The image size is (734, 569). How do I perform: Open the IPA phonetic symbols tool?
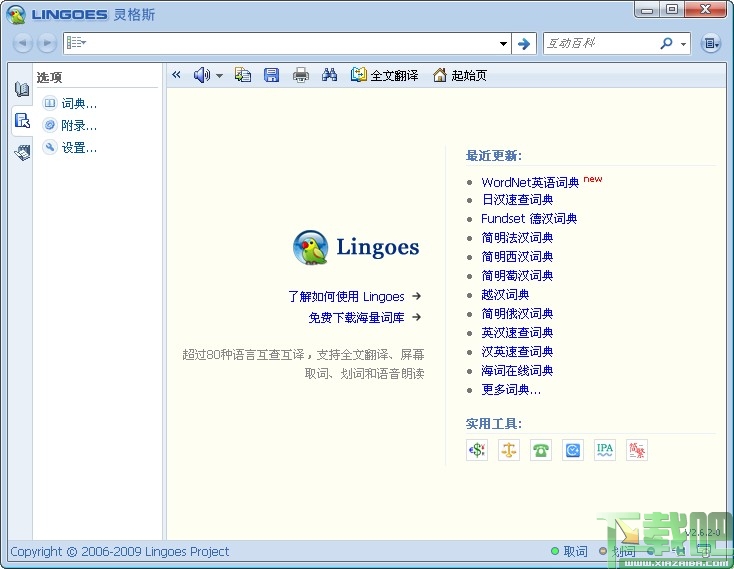[605, 450]
